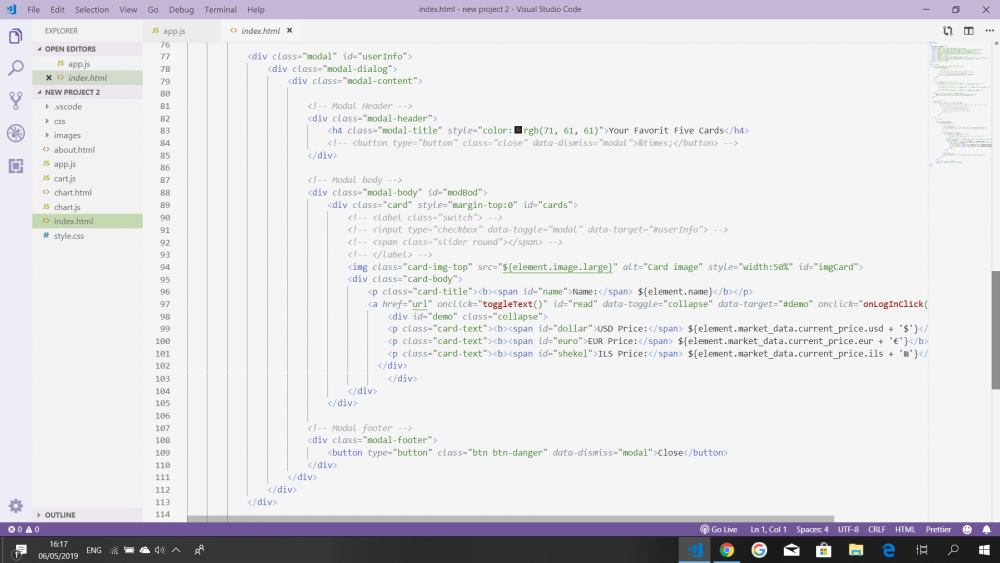Click the VS Code logo in title bar
This screenshot has width=1000, height=563.
coord(11,10)
